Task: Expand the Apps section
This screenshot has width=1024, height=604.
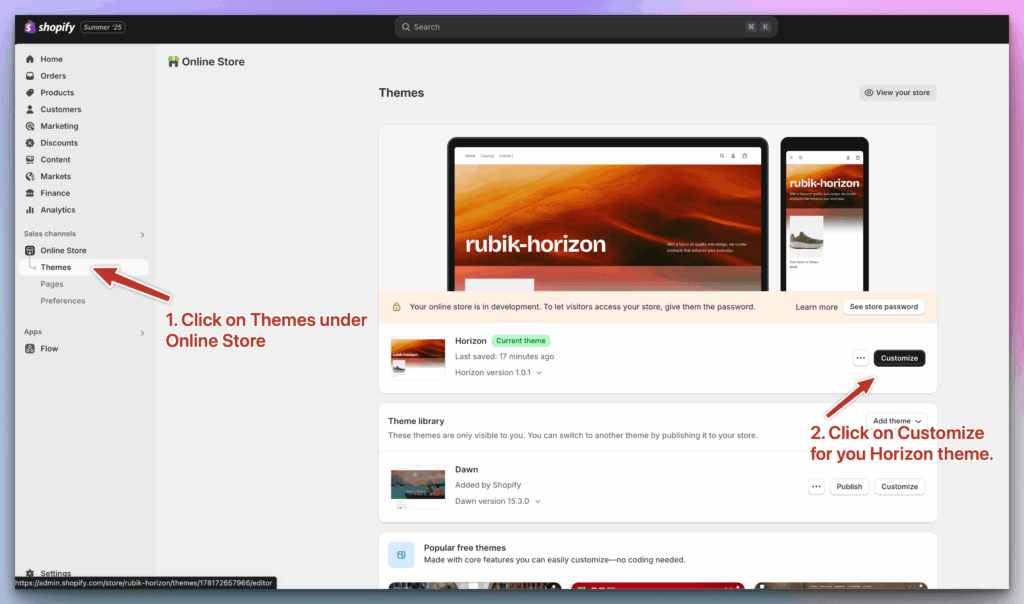Action: pyautogui.click(x=142, y=333)
